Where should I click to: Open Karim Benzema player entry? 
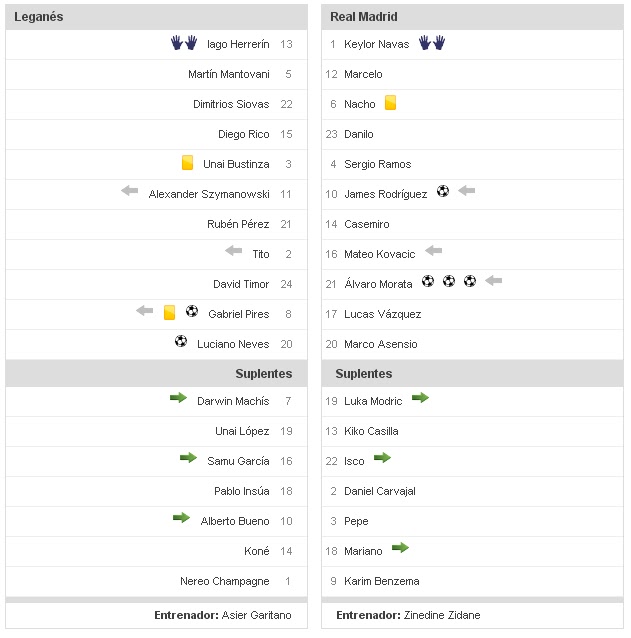point(381,581)
